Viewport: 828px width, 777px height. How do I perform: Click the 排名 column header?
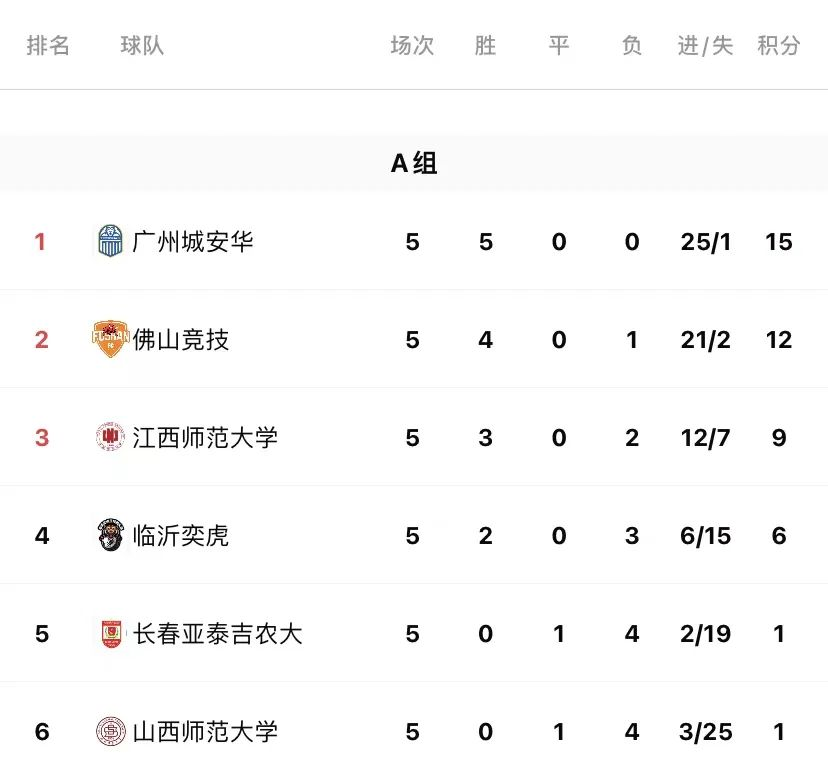pos(48,45)
